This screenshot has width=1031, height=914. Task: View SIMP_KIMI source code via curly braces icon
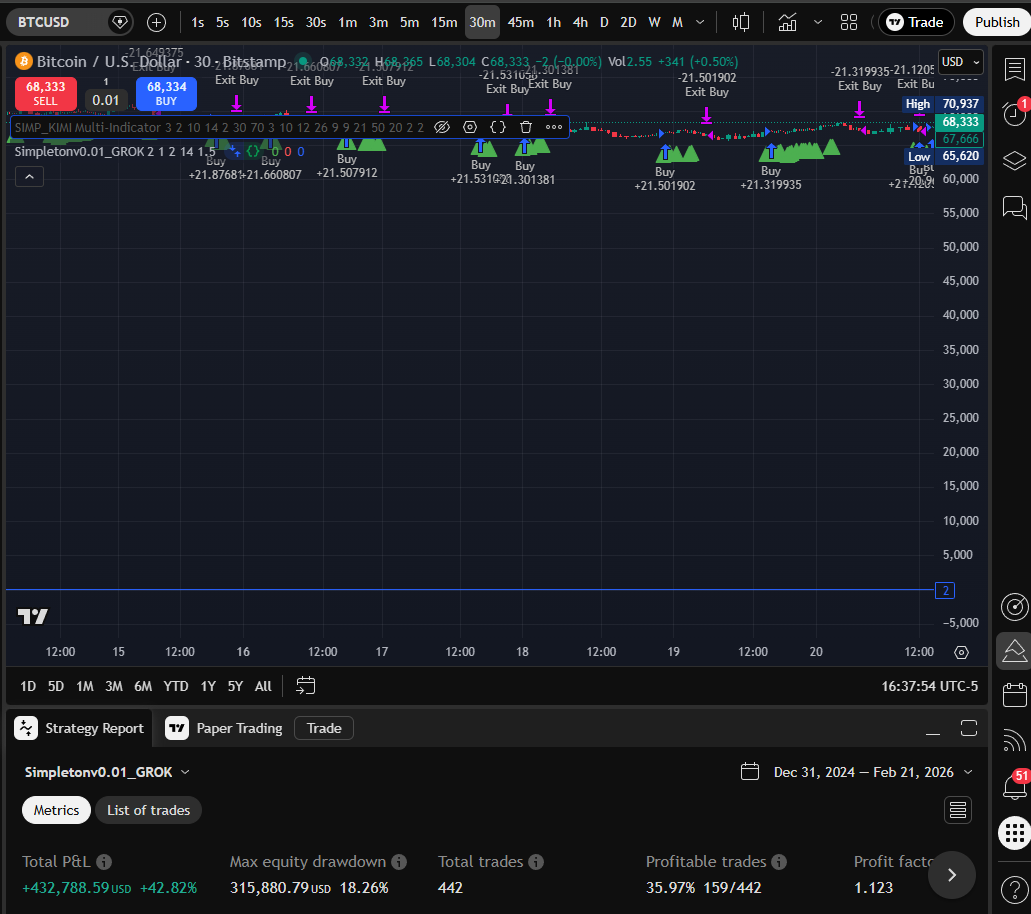497,127
